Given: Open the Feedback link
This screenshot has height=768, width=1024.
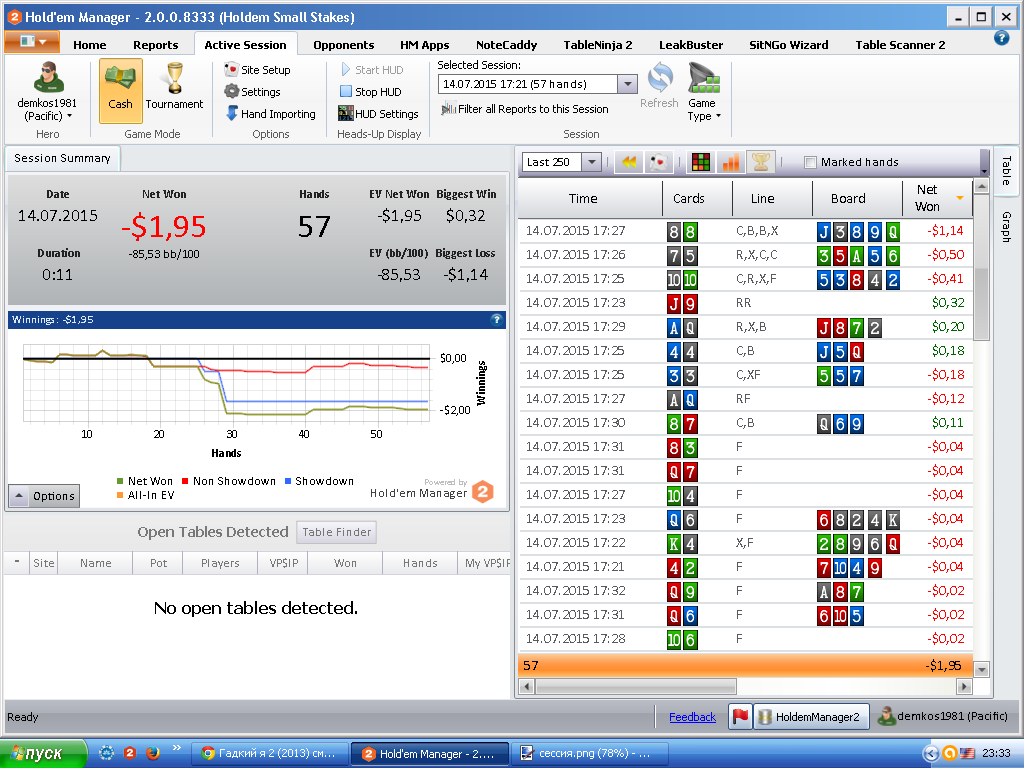Looking at the screenshot, I should point(692,717).
